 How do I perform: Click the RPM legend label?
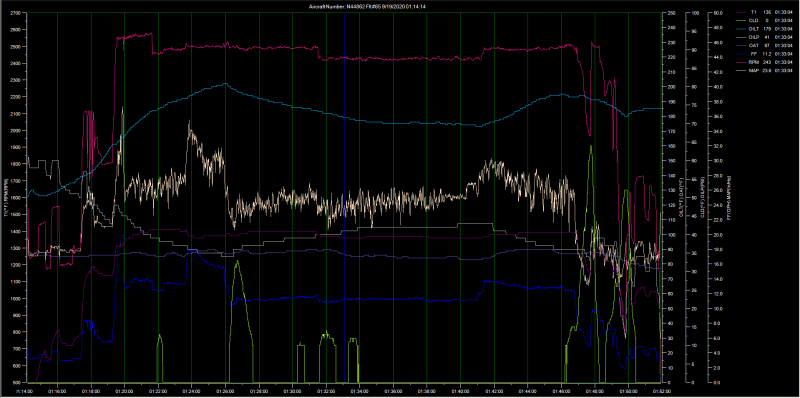coord(753,61)
